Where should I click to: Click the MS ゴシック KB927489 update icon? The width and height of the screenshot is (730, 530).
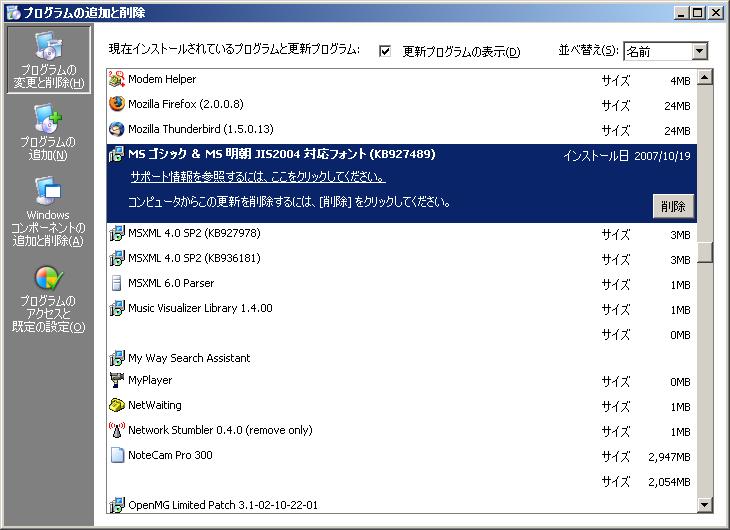(117, 154)
